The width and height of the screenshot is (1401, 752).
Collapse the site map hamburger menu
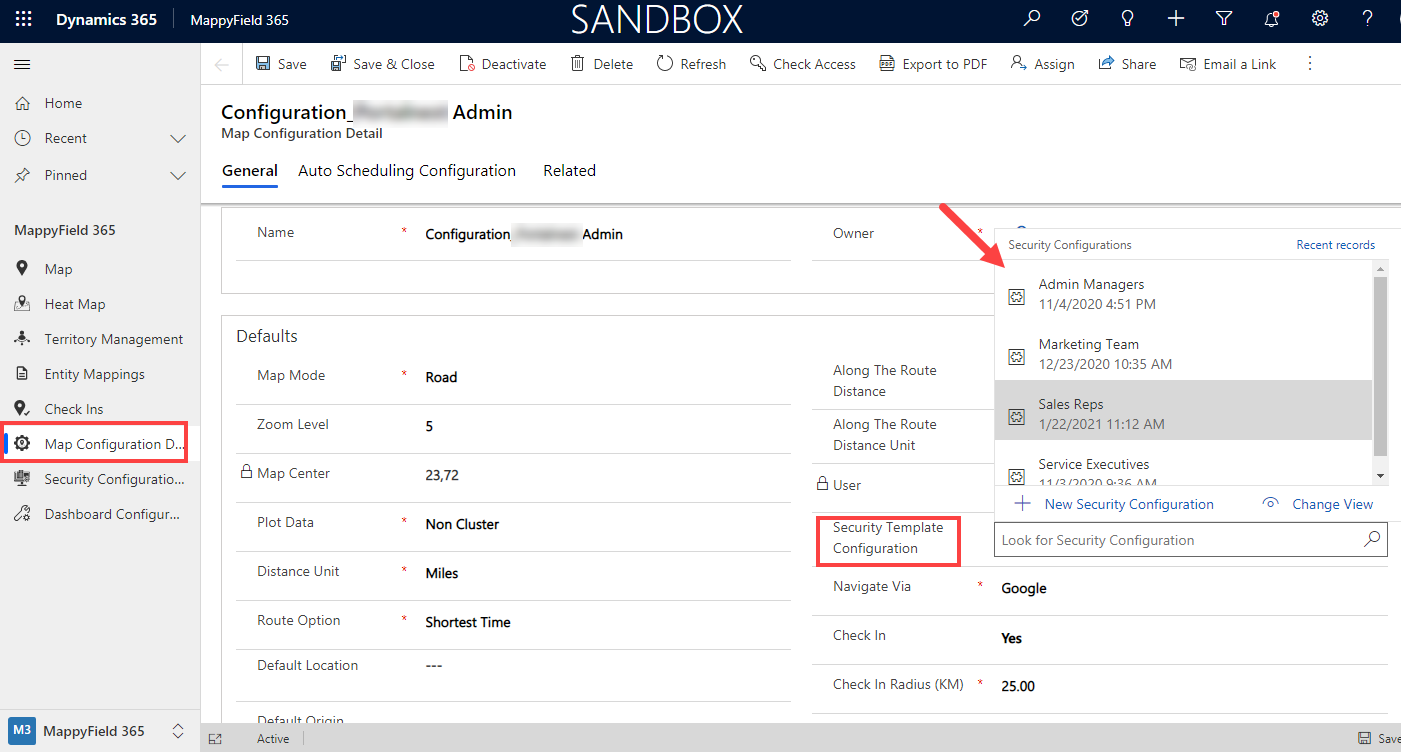pyautogui.click(x=22, y=64)
